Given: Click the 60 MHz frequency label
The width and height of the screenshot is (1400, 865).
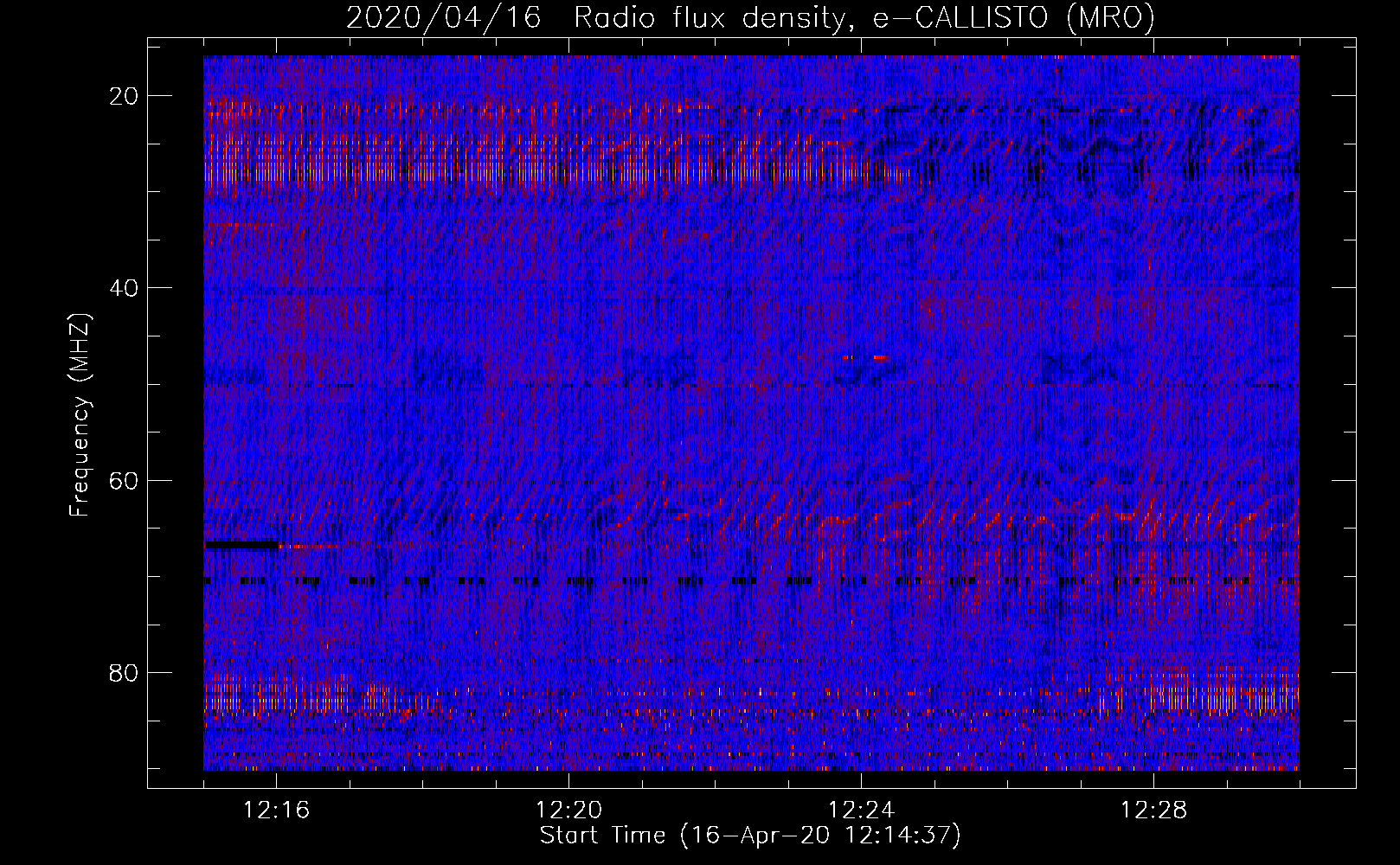Looking at the screenshot, I should coord(124,480).
